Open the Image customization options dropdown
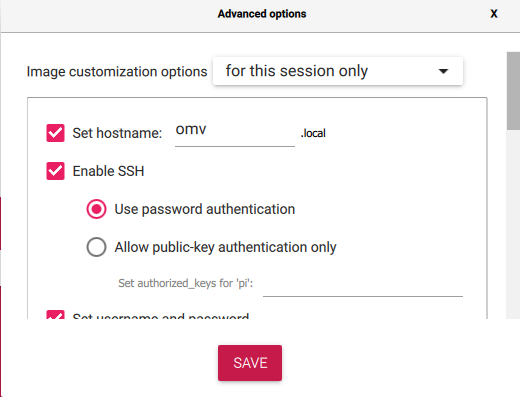The width and height of the screenshot is (520, 397). [338, 71]
